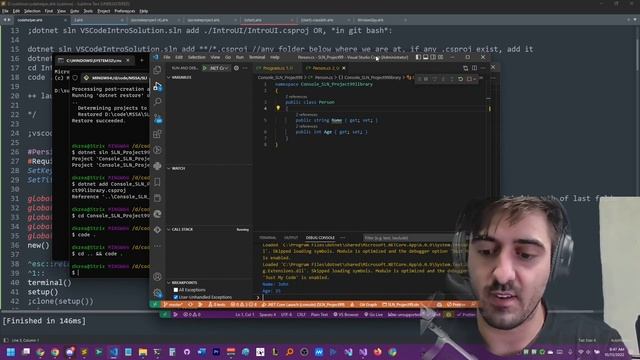Viewport: 640px width, 360px height.
Task: Click the File Explorer icon in the taskbar
Action: tap(143, 352)
